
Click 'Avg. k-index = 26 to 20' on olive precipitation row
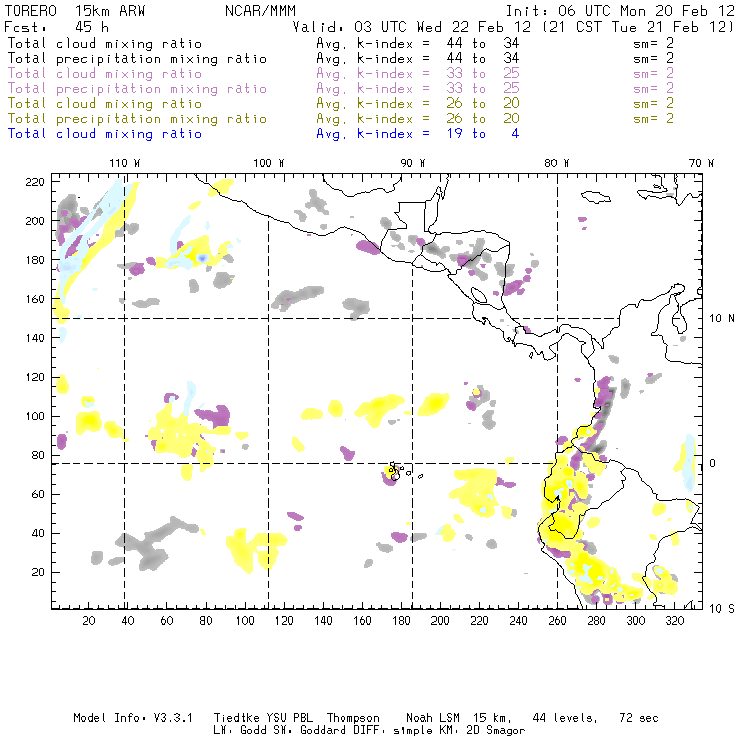pos(418,119)
